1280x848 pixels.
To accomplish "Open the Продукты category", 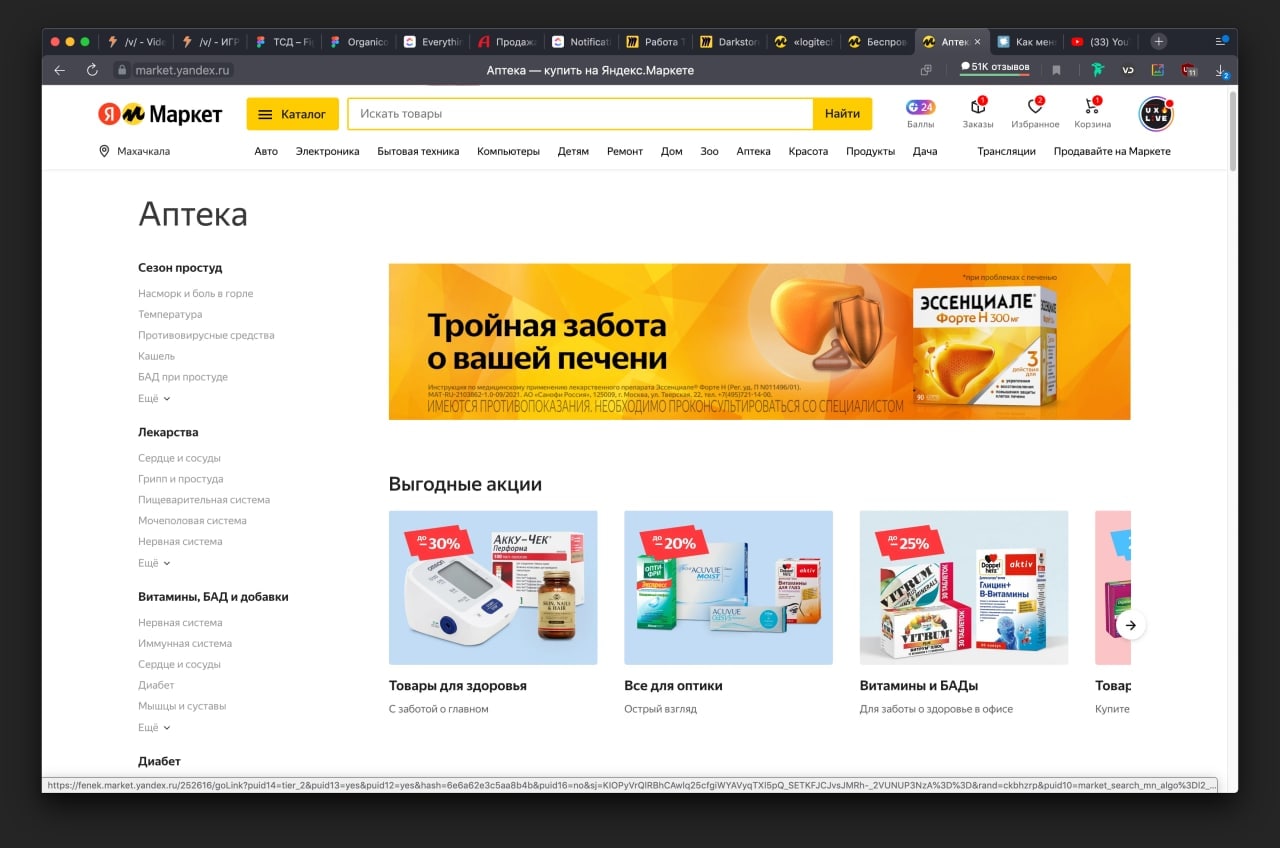I will 870,151.
